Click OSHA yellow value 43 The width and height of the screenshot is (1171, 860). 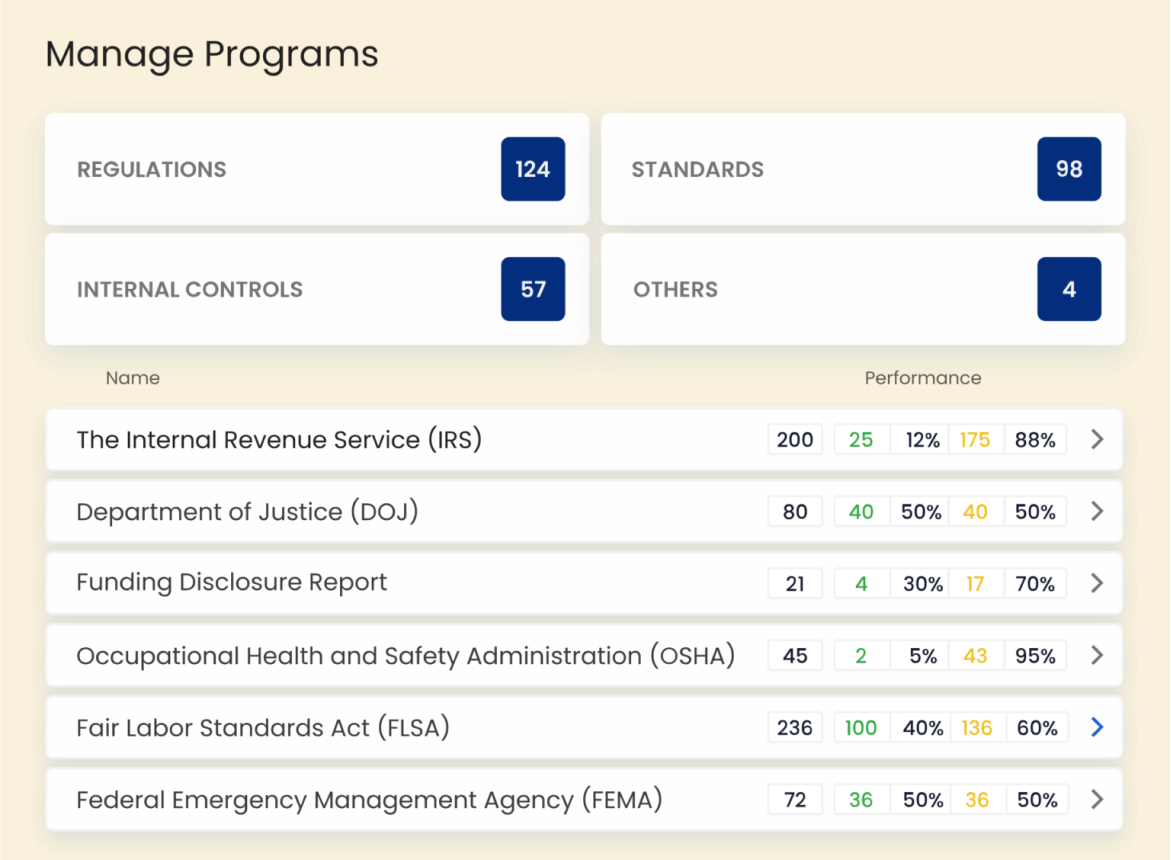point(975,655)
